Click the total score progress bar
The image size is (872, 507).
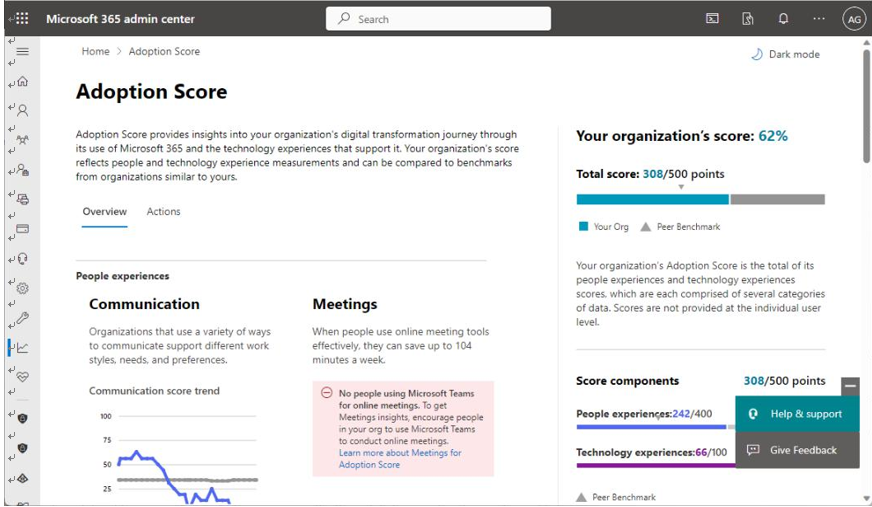pyautogui.click(x=701, y=200)
